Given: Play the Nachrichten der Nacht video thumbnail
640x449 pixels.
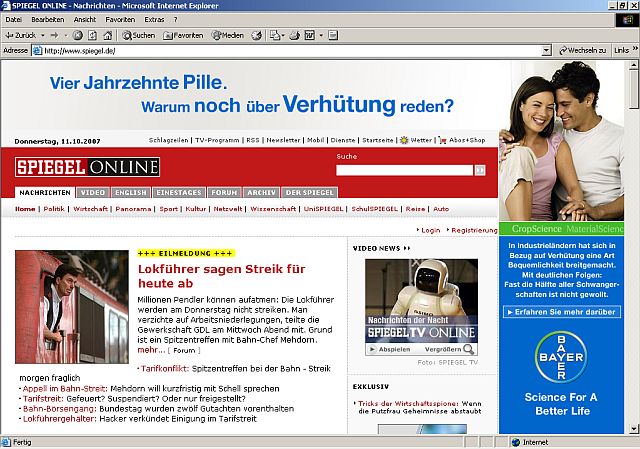Looking at the screenshot, I should (x=421, y=300).
